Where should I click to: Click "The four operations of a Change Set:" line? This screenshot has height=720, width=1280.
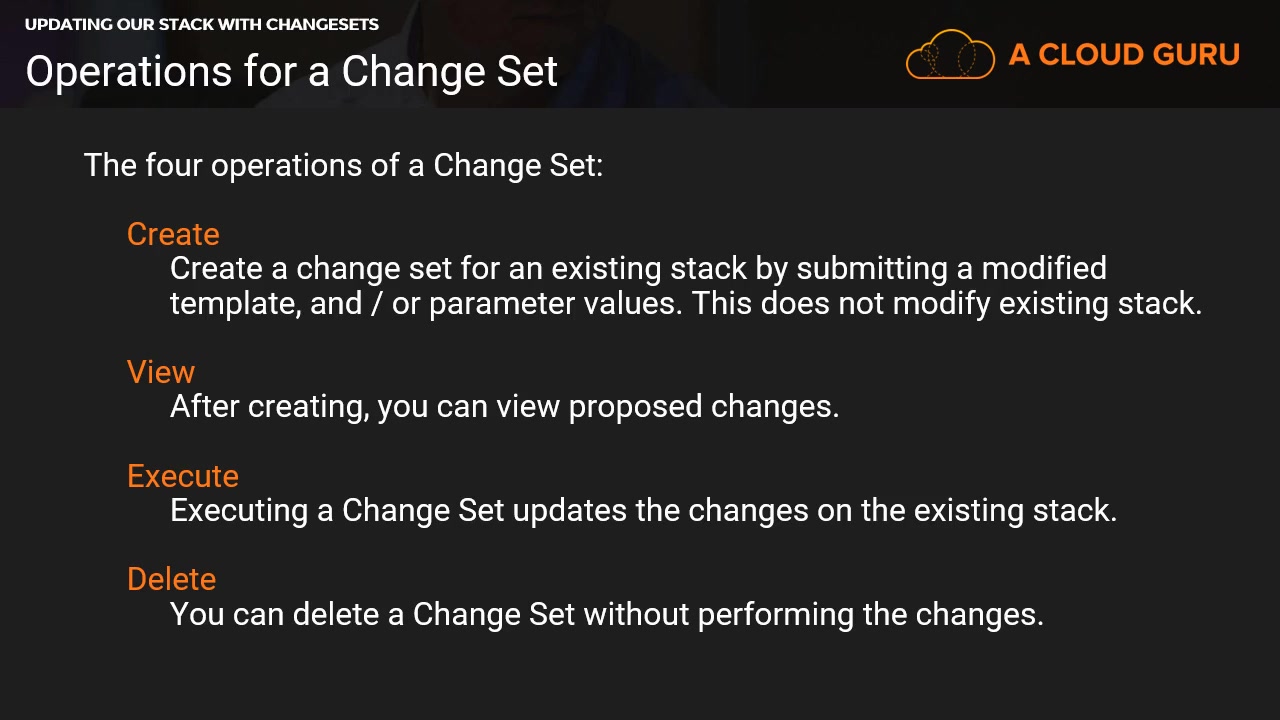tap(343, 165)
